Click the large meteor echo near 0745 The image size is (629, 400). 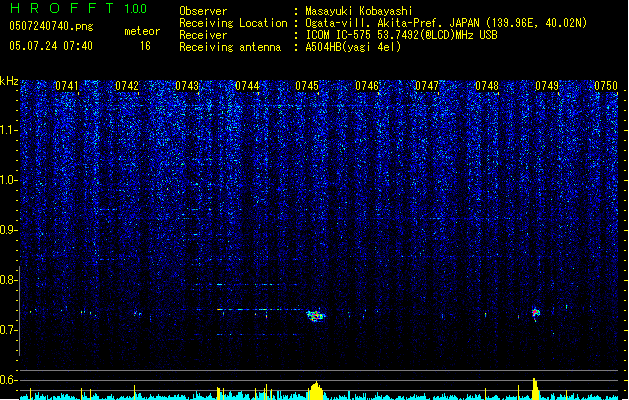pos(316,315)
